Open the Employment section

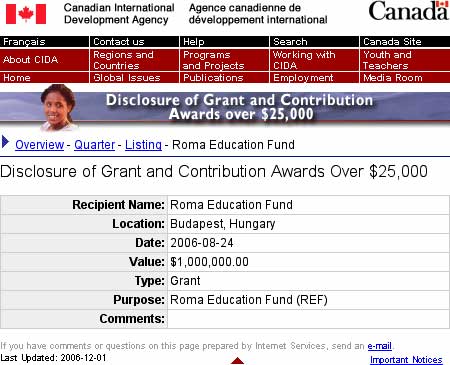click(303, 78)
